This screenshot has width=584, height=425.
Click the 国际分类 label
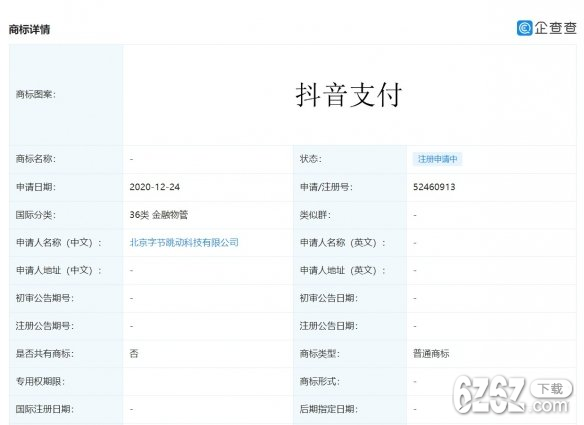(36, 215)
